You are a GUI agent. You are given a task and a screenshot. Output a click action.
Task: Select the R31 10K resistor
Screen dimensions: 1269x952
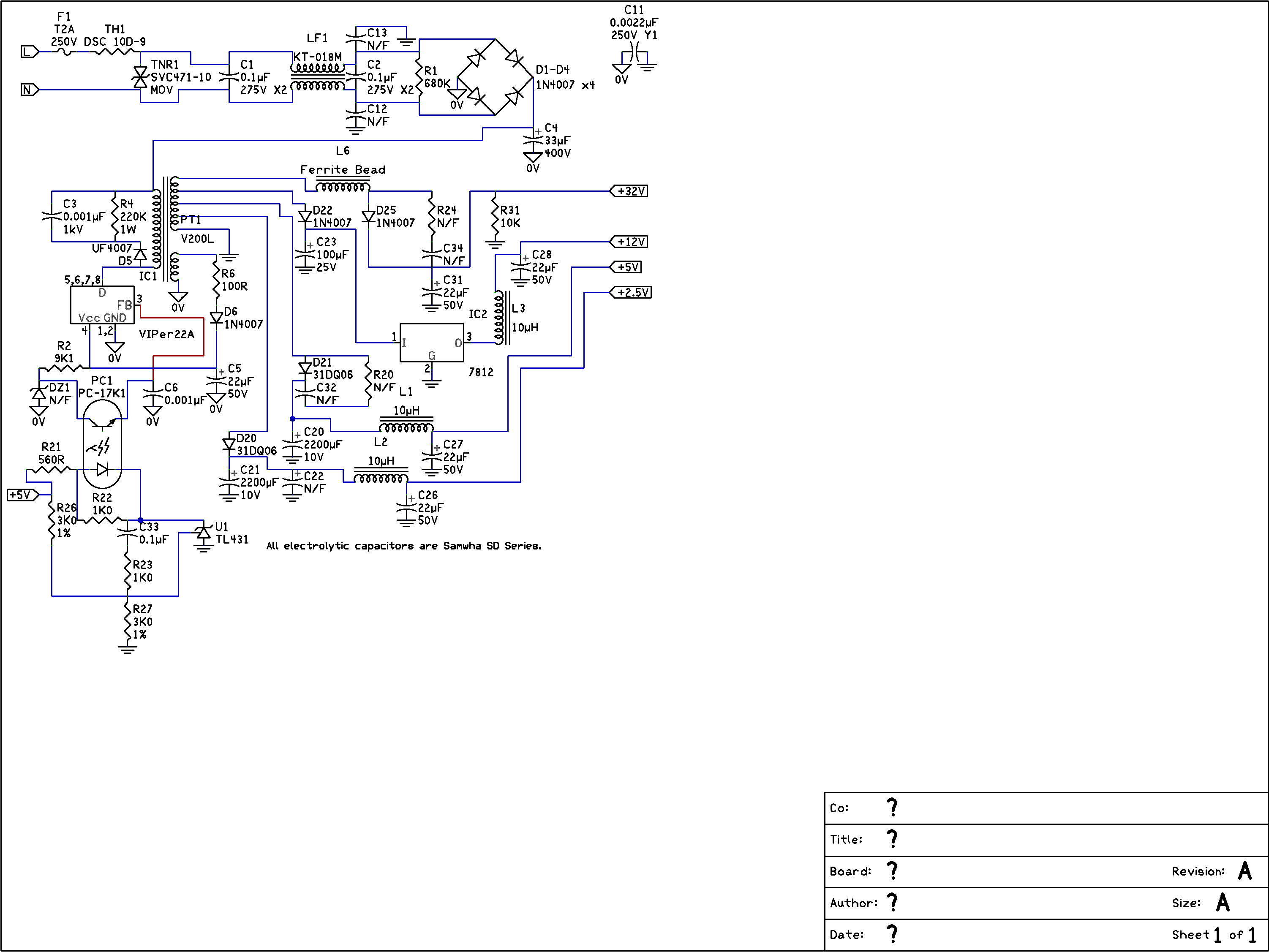click(495, 216)
